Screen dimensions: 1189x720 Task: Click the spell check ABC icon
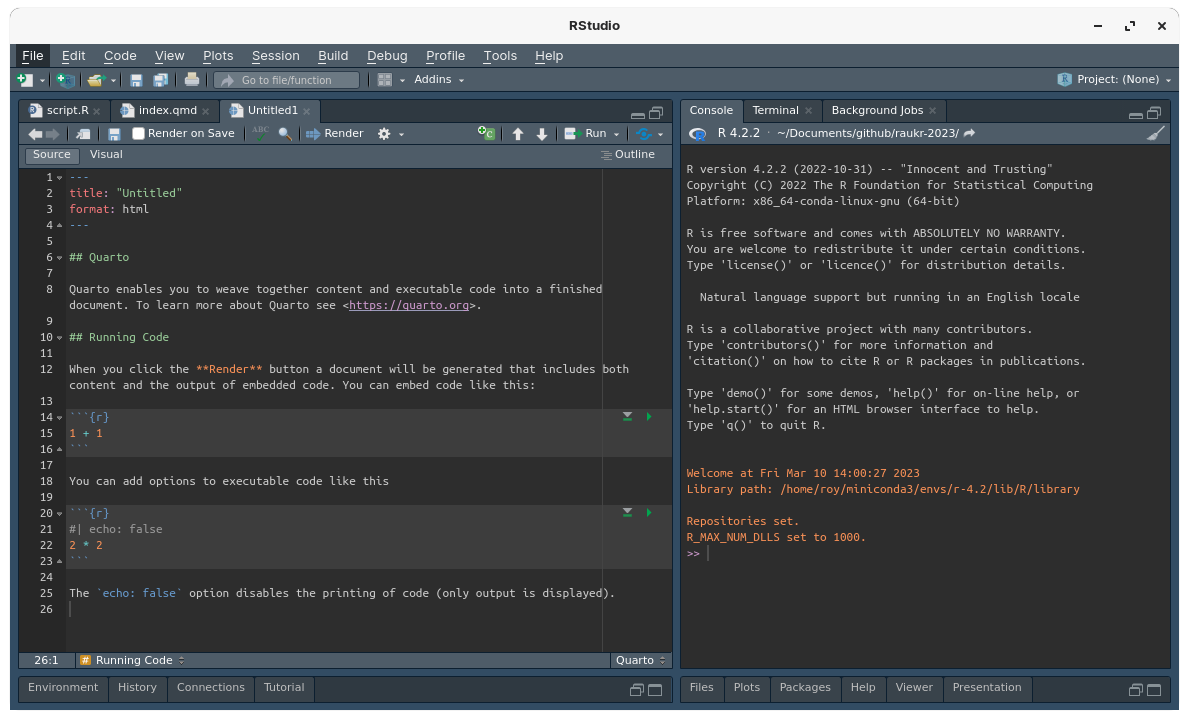pyautogui.click(x=260, y=133)
